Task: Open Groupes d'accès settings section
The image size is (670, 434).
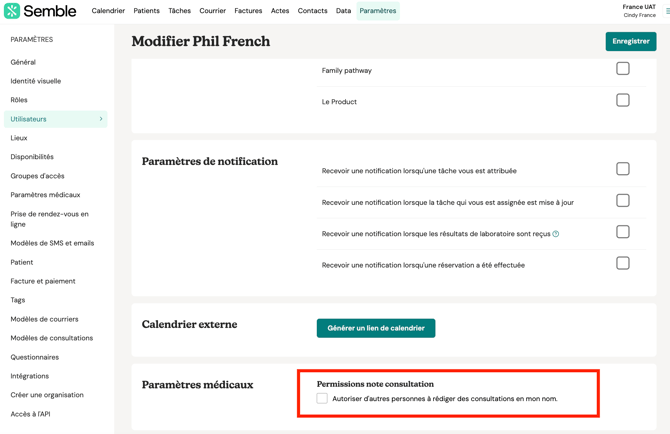Action: coord(37,176)
